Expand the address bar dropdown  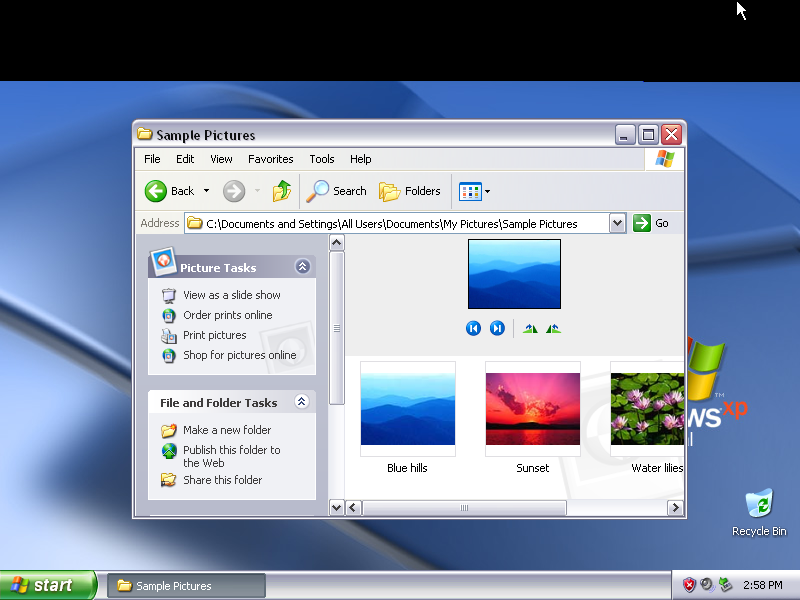click(x=617, y=223)
